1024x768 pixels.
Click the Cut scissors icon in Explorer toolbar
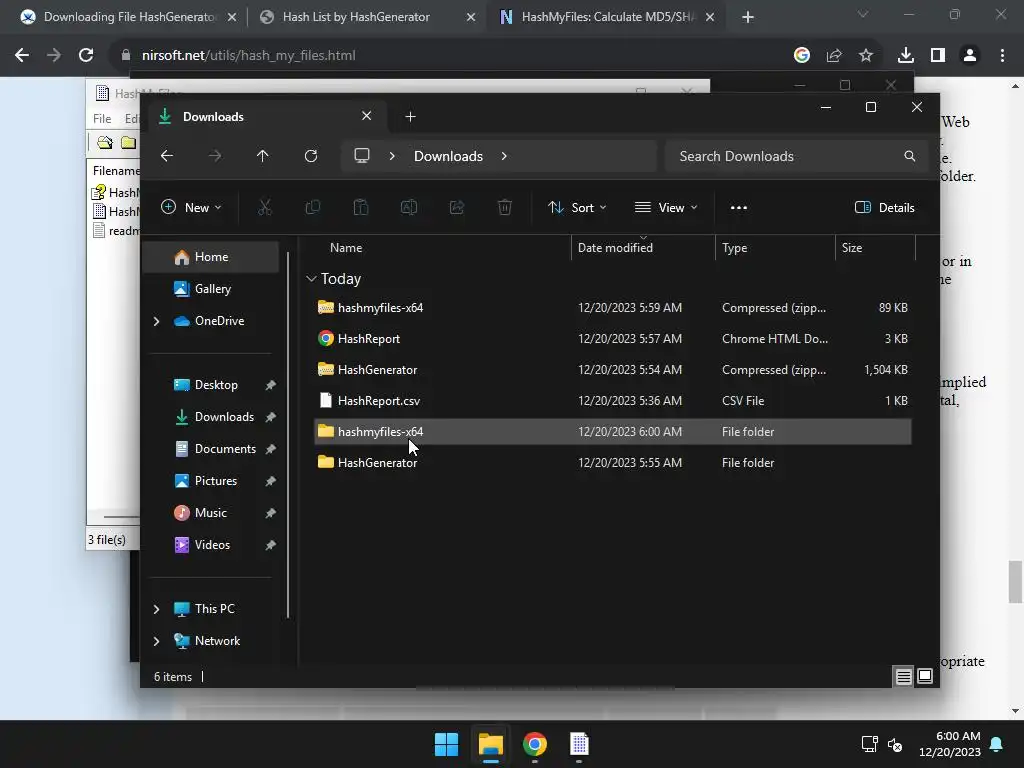(x=264, y=208)
